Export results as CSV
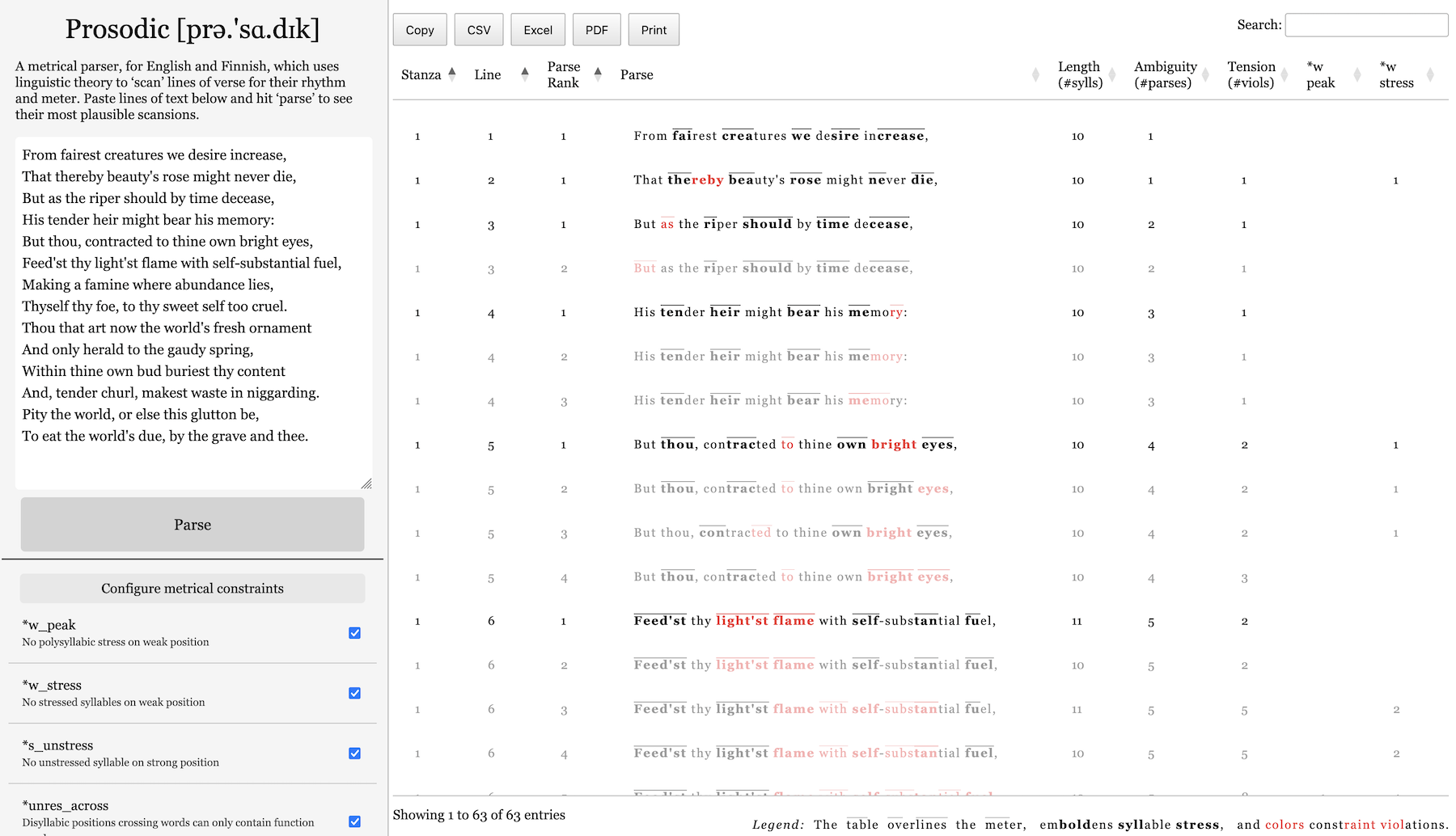Viewport: 1456px width, 836px height. coord(478,29)
